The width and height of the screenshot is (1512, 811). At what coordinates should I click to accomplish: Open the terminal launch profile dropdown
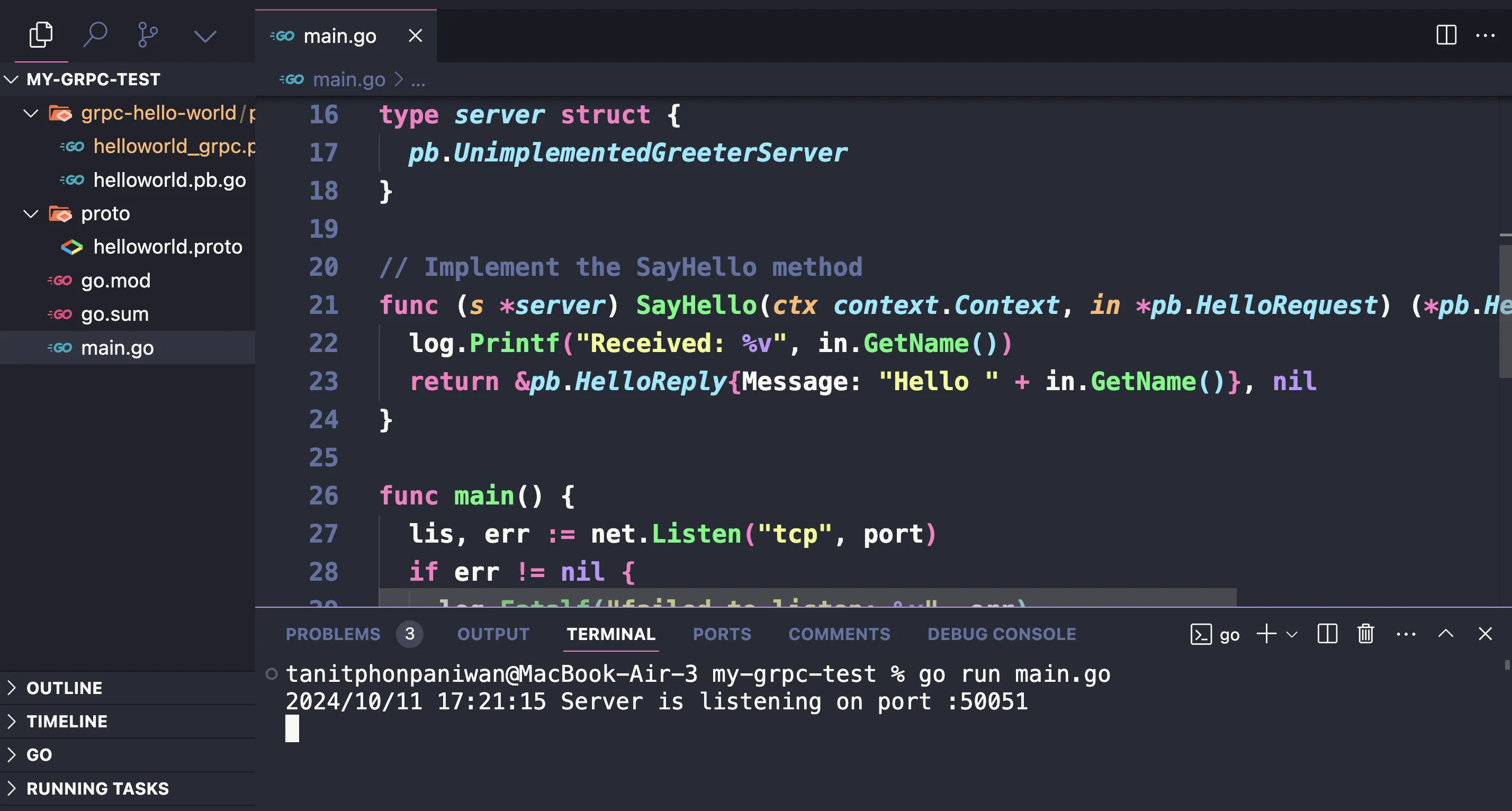tap(1291, 634)
